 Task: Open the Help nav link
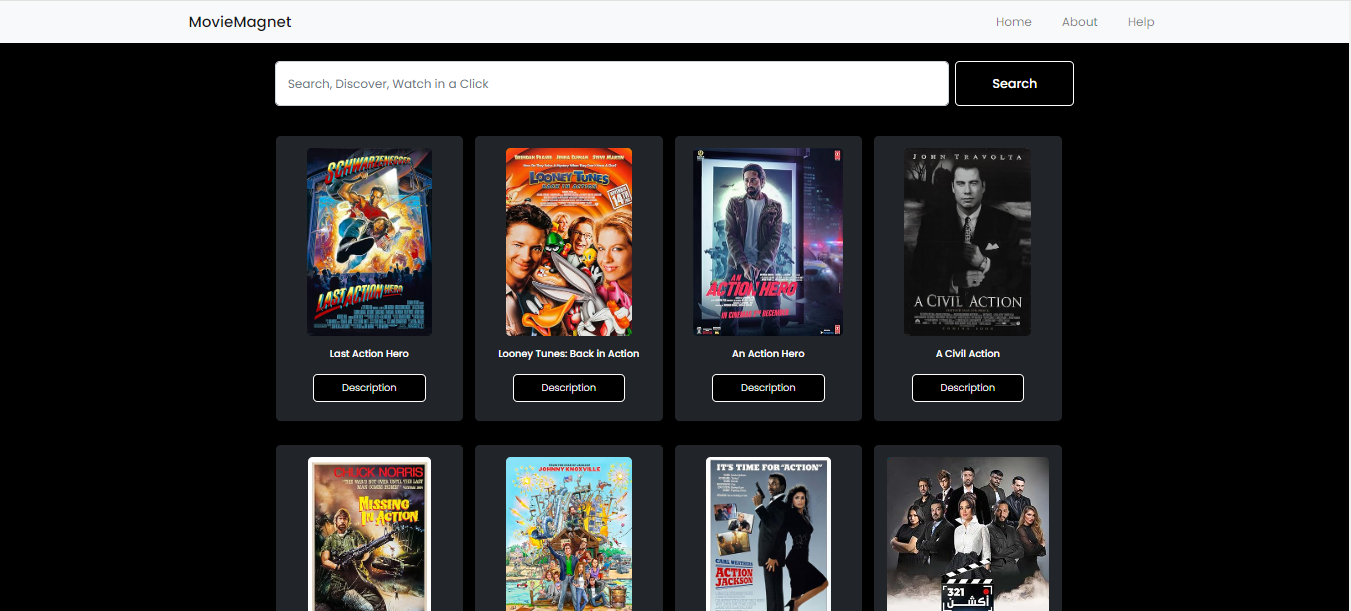(1140, 22)
